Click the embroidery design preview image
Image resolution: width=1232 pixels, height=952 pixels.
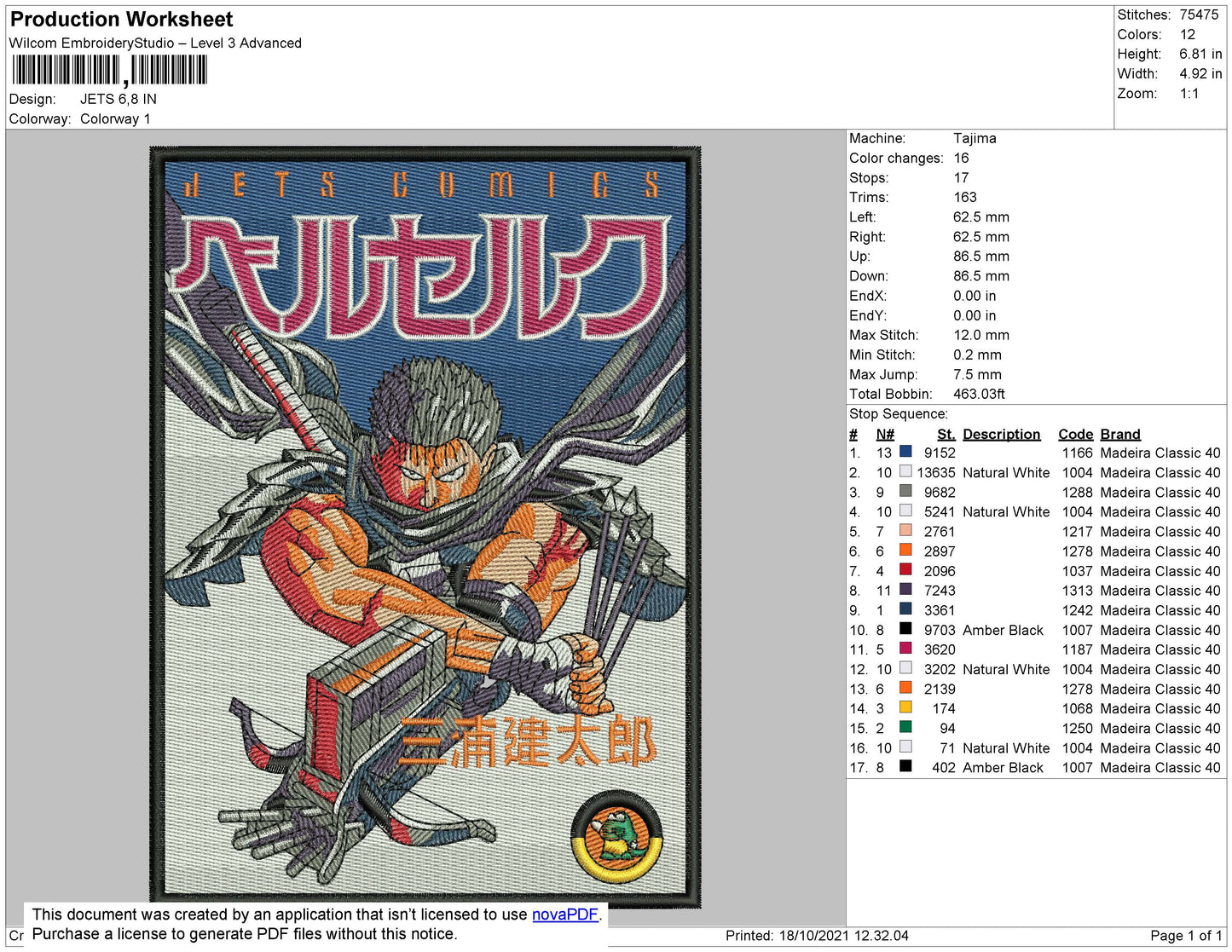point(425,528)
